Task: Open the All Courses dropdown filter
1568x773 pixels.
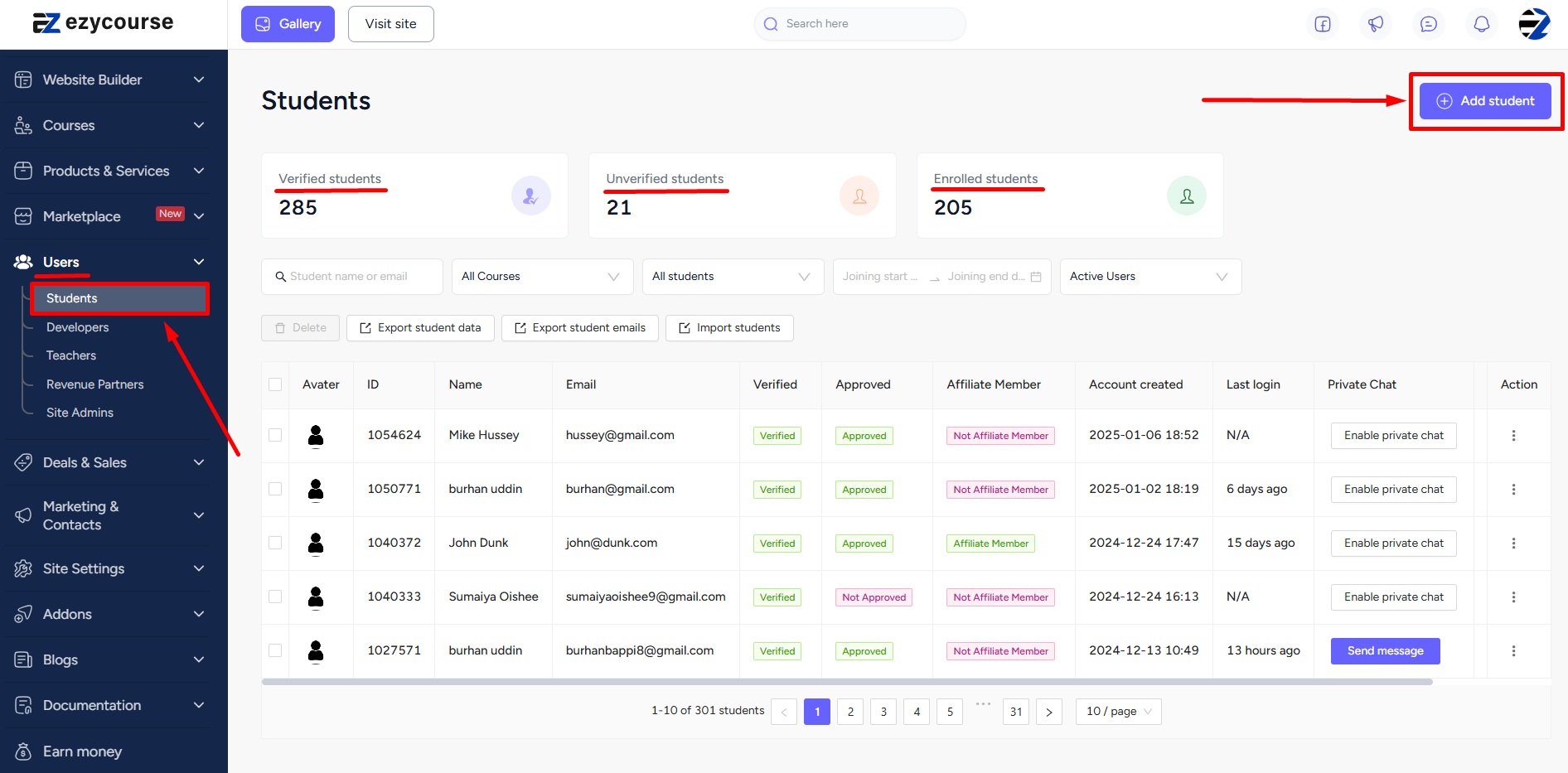Action: pyautogui.click(x=543, y=277)
